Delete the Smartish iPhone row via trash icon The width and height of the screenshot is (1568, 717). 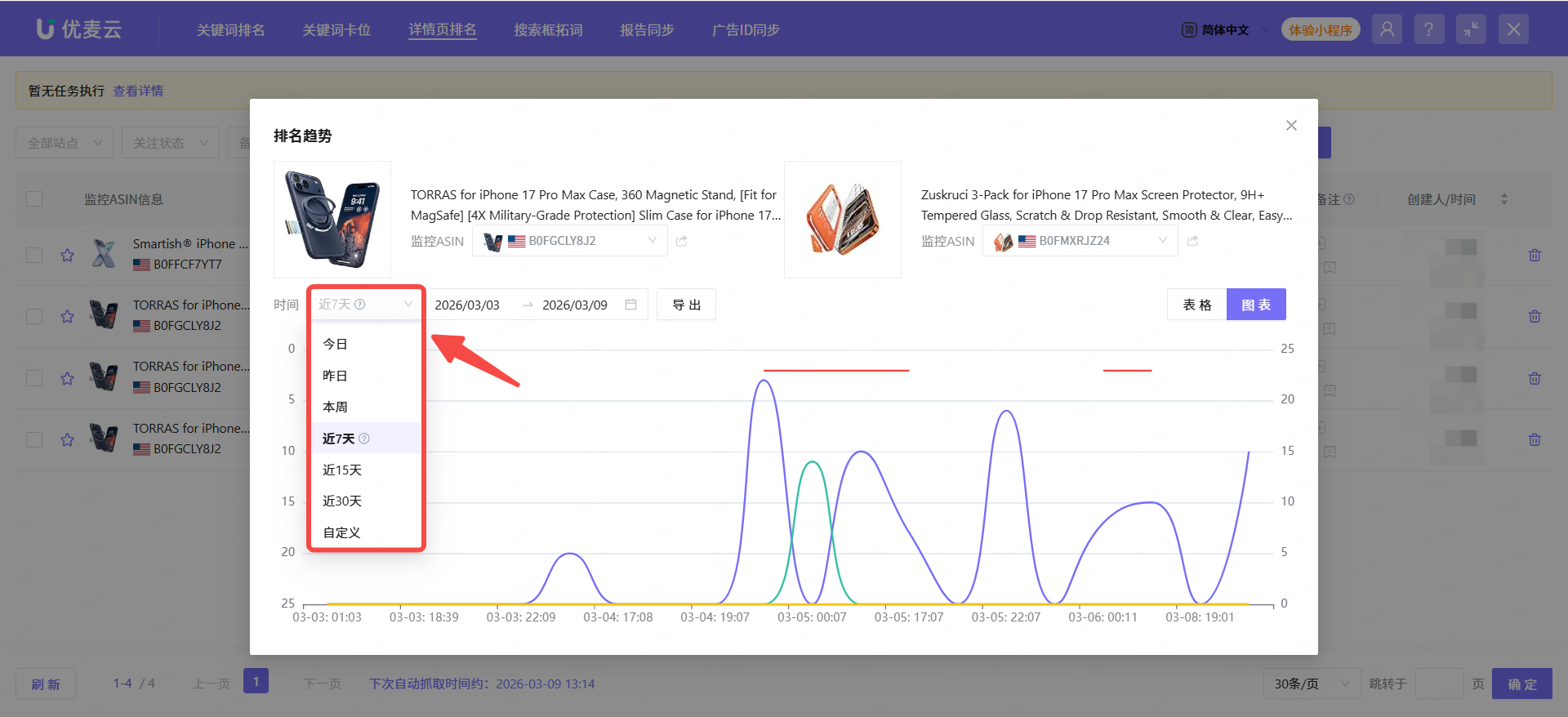[1535, 255]
